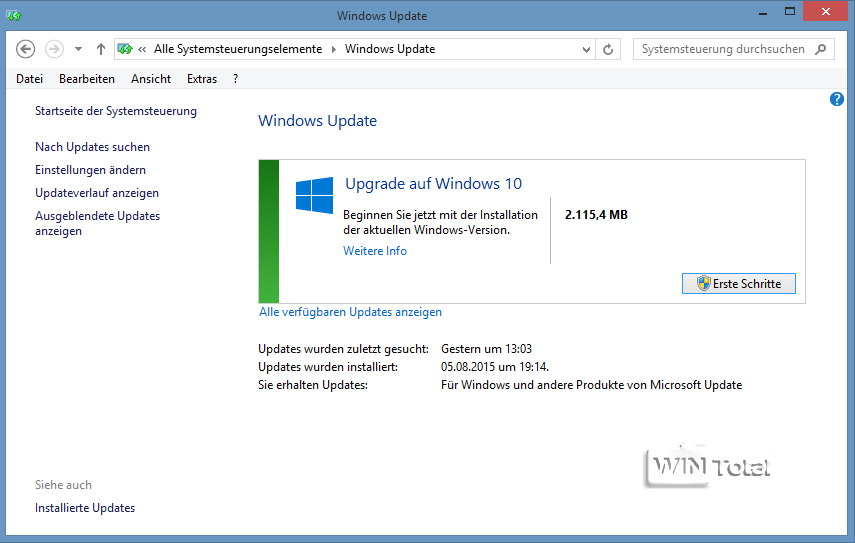Open the recent locations dropdown arrow
The width and height of the screenshot is (855, 543).
coord(79,49)
